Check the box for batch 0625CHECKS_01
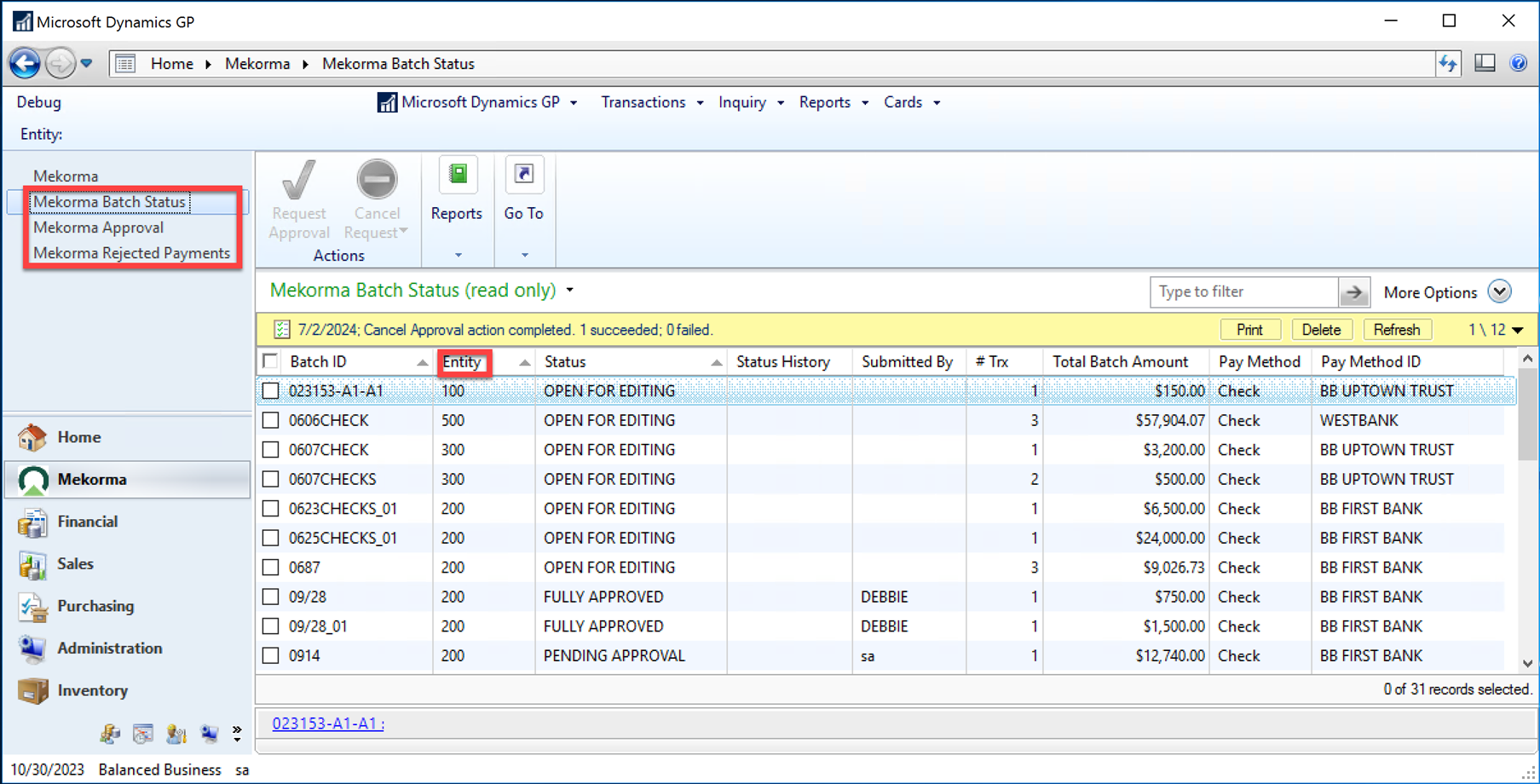Screen dimensions: 1540x784 (x=271, y=538)
